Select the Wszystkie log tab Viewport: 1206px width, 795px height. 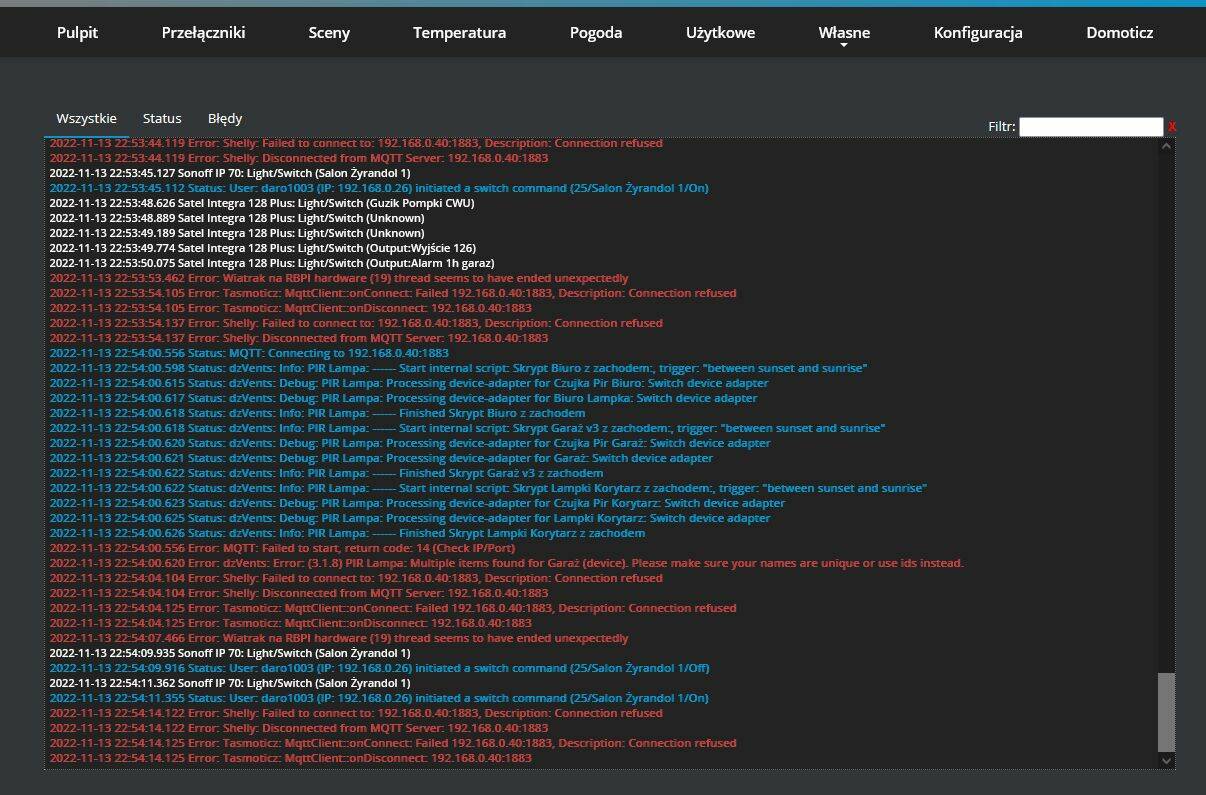(x=87, y=119)
